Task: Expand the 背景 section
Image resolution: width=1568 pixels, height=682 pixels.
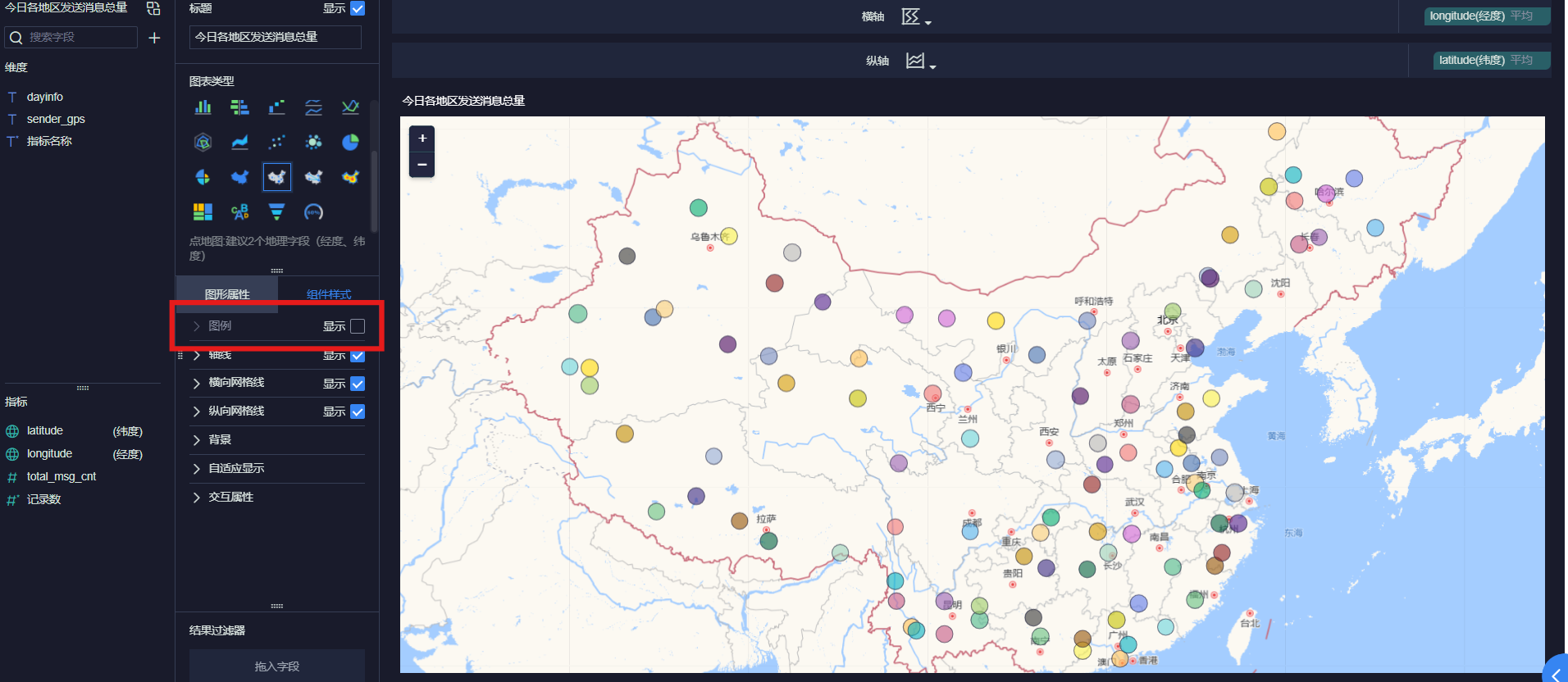Action: click(196, 440)
